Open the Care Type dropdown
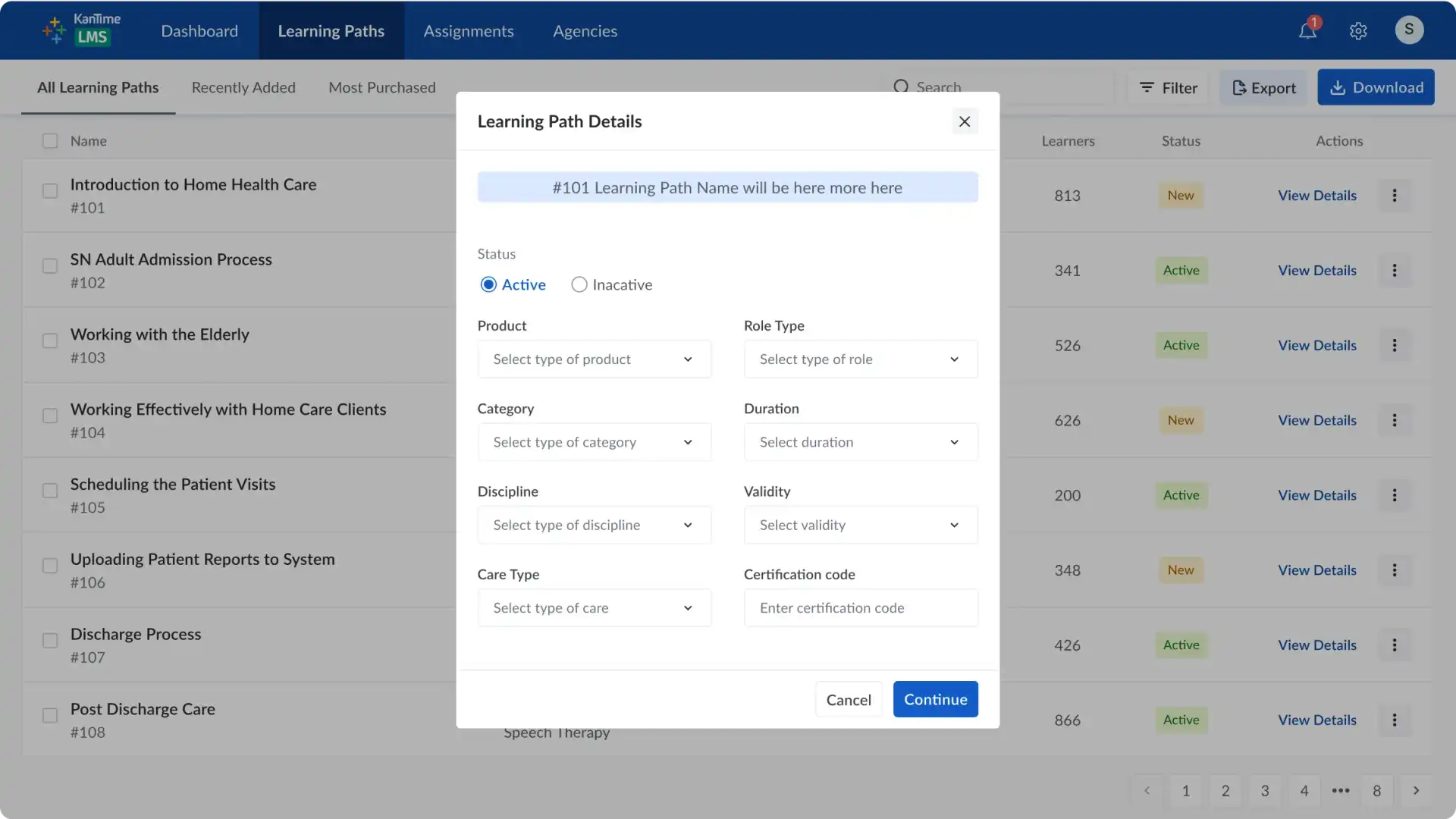The image size is (1456, 819). point(595,608)
